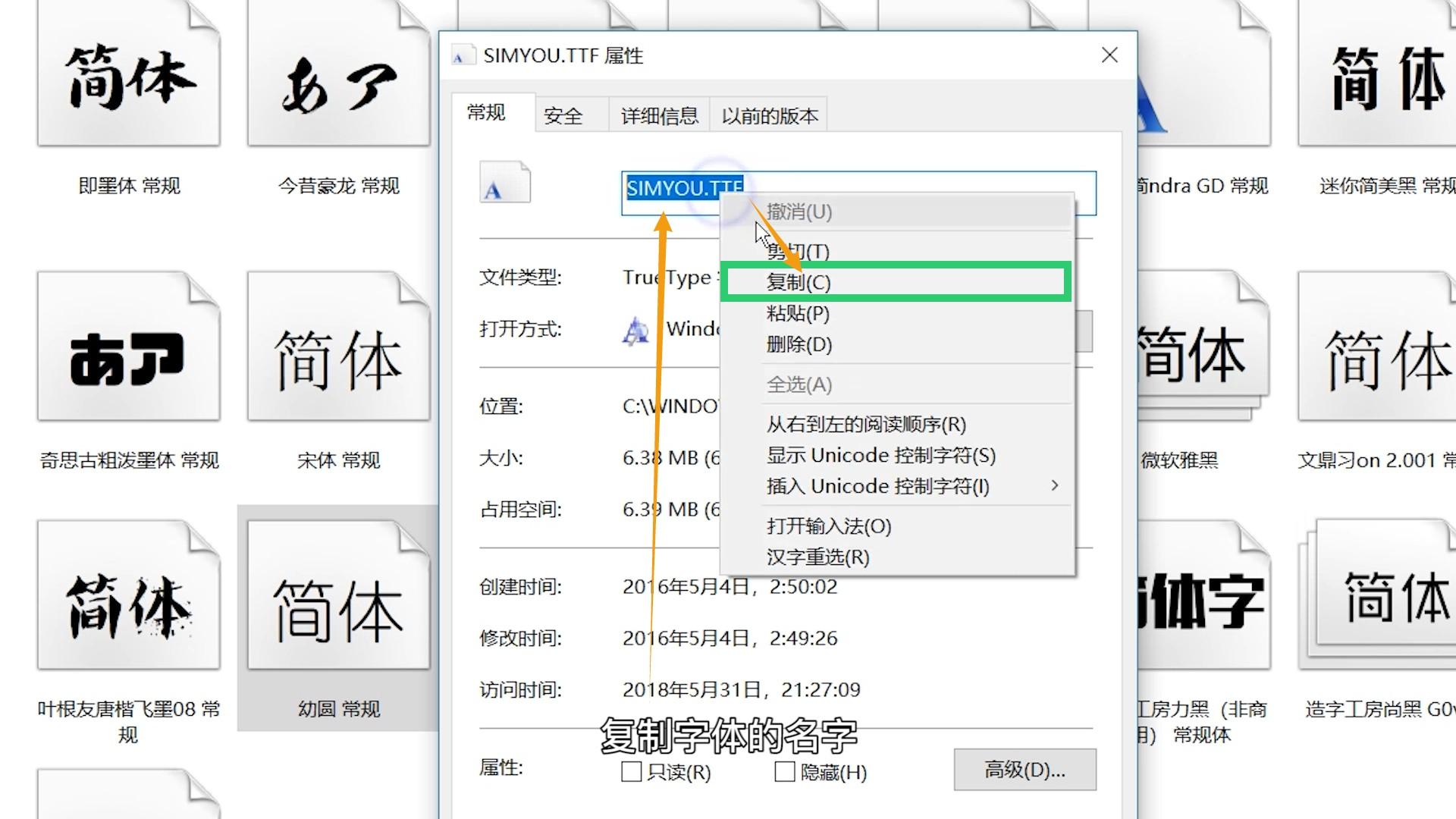Select the 今昔豪龙 常规 font icon
1456x819 pixels.
(338, 76)
